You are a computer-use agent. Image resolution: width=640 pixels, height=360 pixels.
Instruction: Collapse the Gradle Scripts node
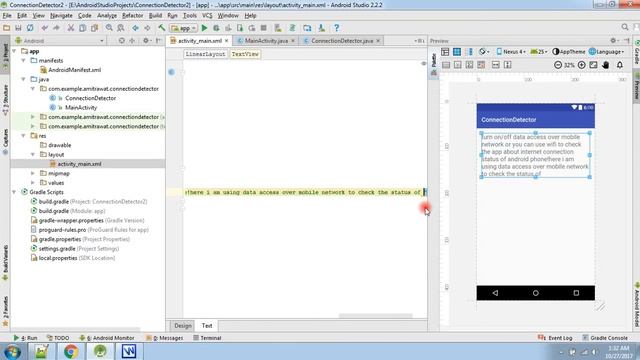coord(15,192)
